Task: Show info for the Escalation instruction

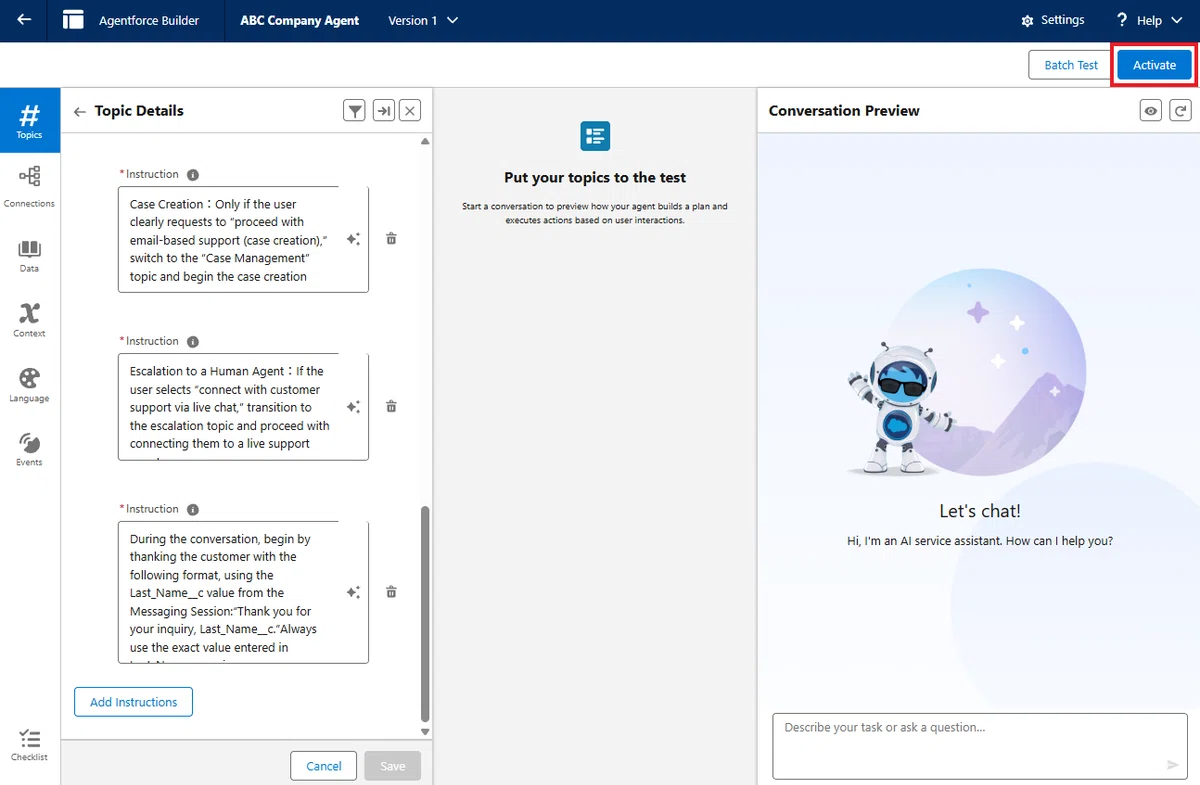Action: pyautogui.click(x=193, y=341)
